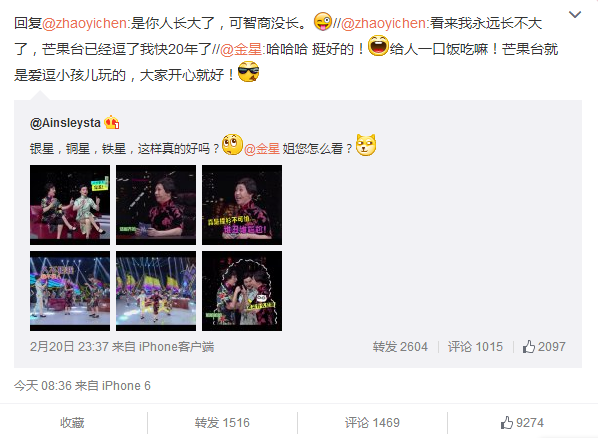Click the wide-eyed emoji before @金星
The height and width of the screenshot is (438, 598).
click(x=232, y=145)
